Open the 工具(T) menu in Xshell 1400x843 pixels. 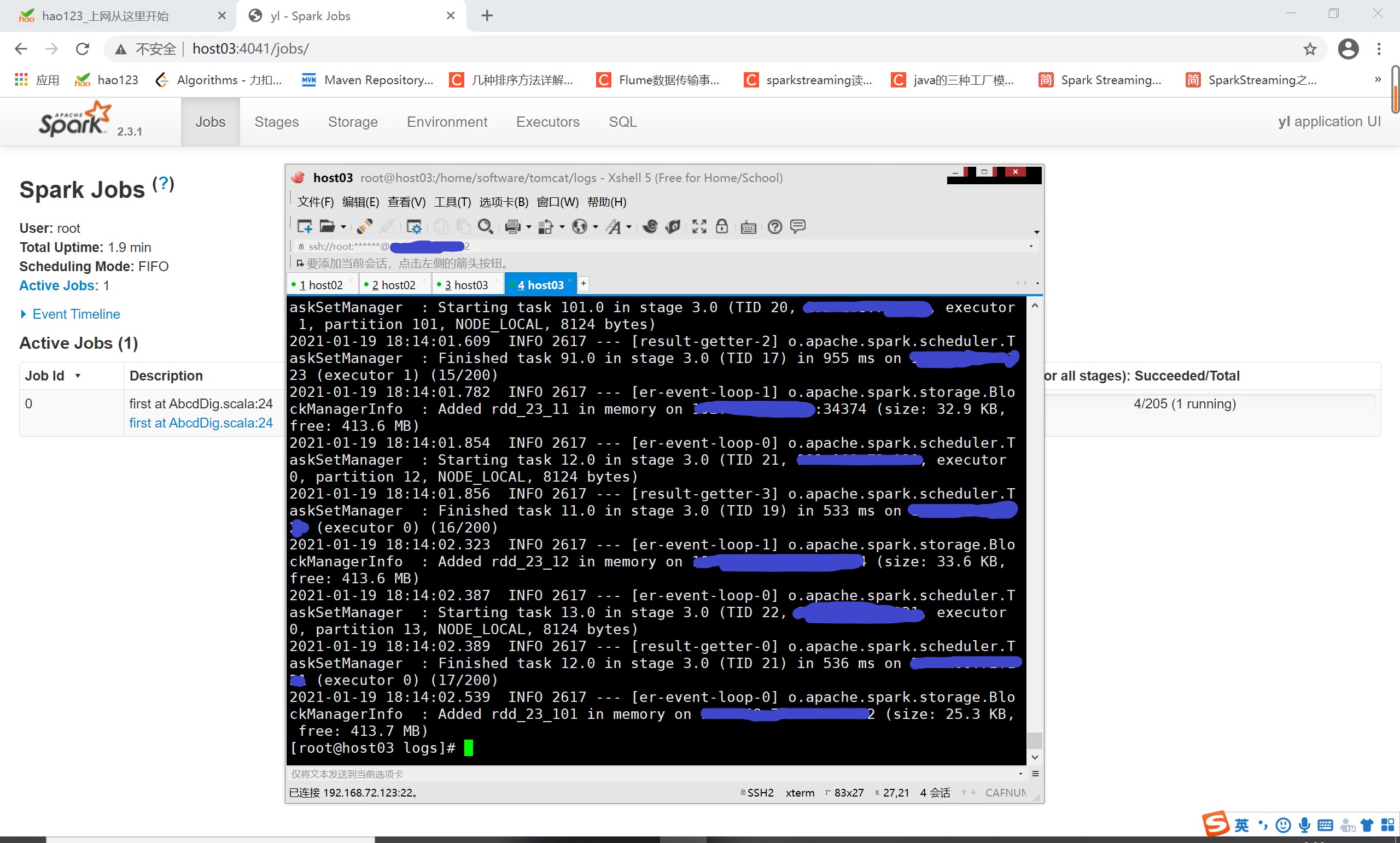point(452,202)
